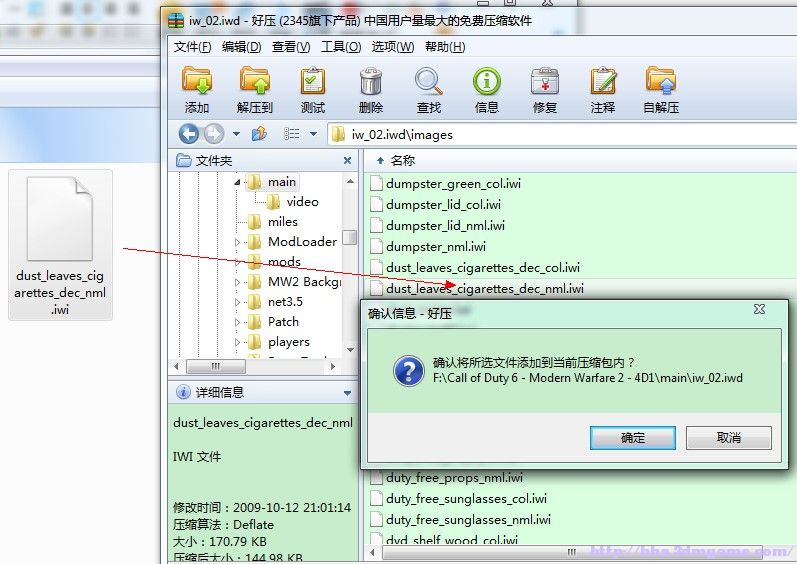Show archive 信息 (Info) icon

[x=487, y=90]
